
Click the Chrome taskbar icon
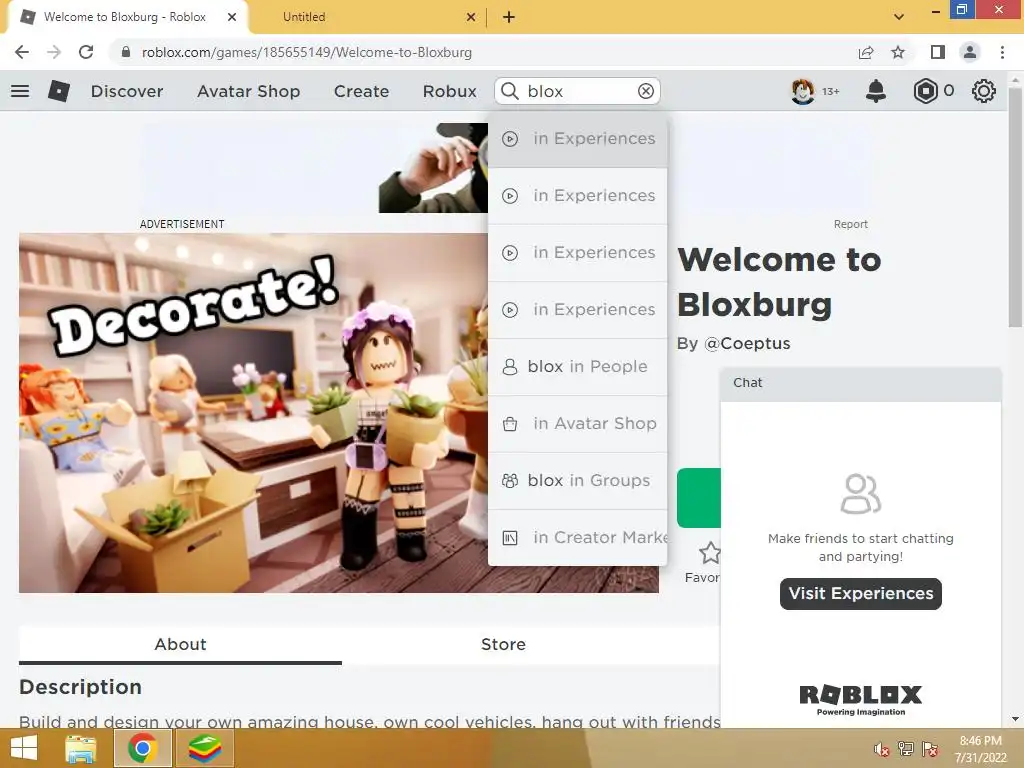[142, 748]
